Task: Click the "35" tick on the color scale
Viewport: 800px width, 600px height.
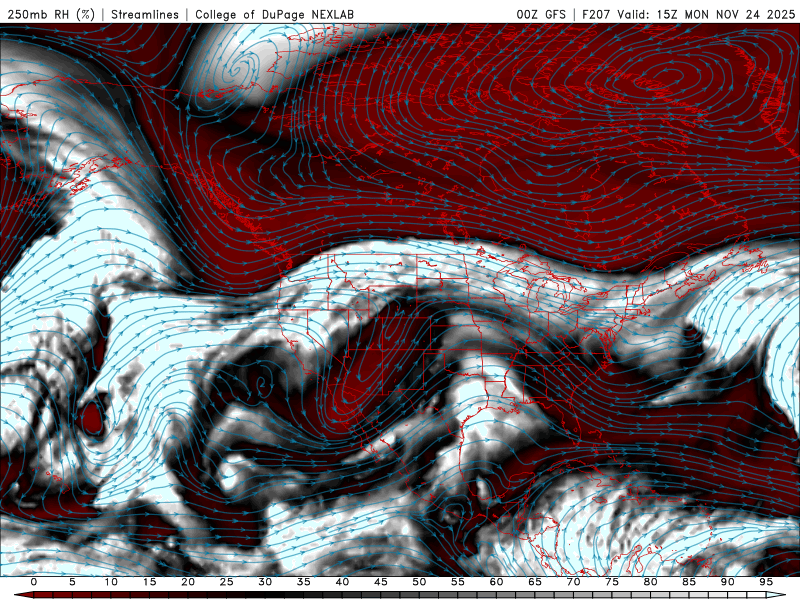Action: [x=304, y=582]
